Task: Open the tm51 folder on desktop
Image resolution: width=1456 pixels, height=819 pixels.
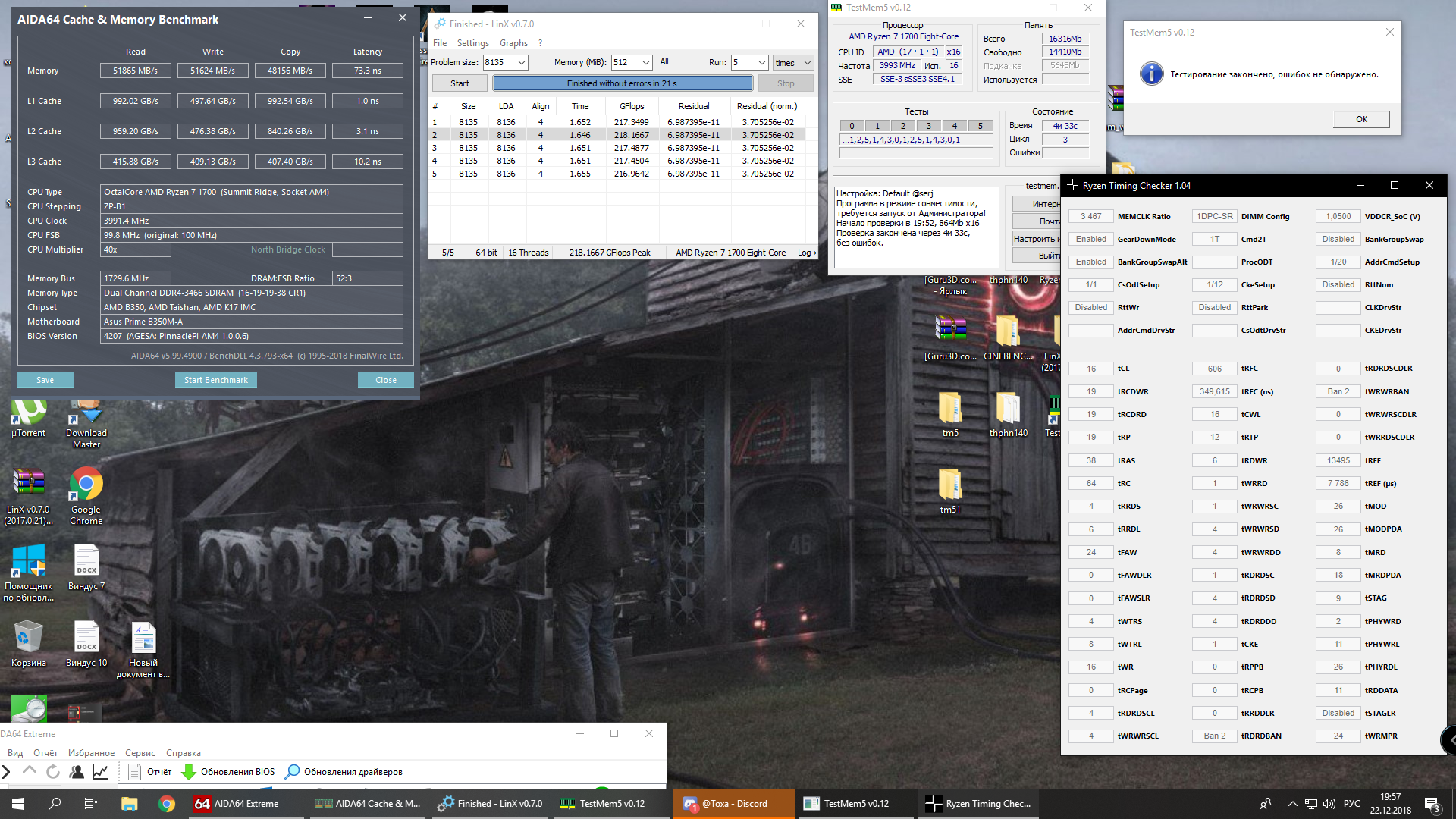Action: [949, 485]
